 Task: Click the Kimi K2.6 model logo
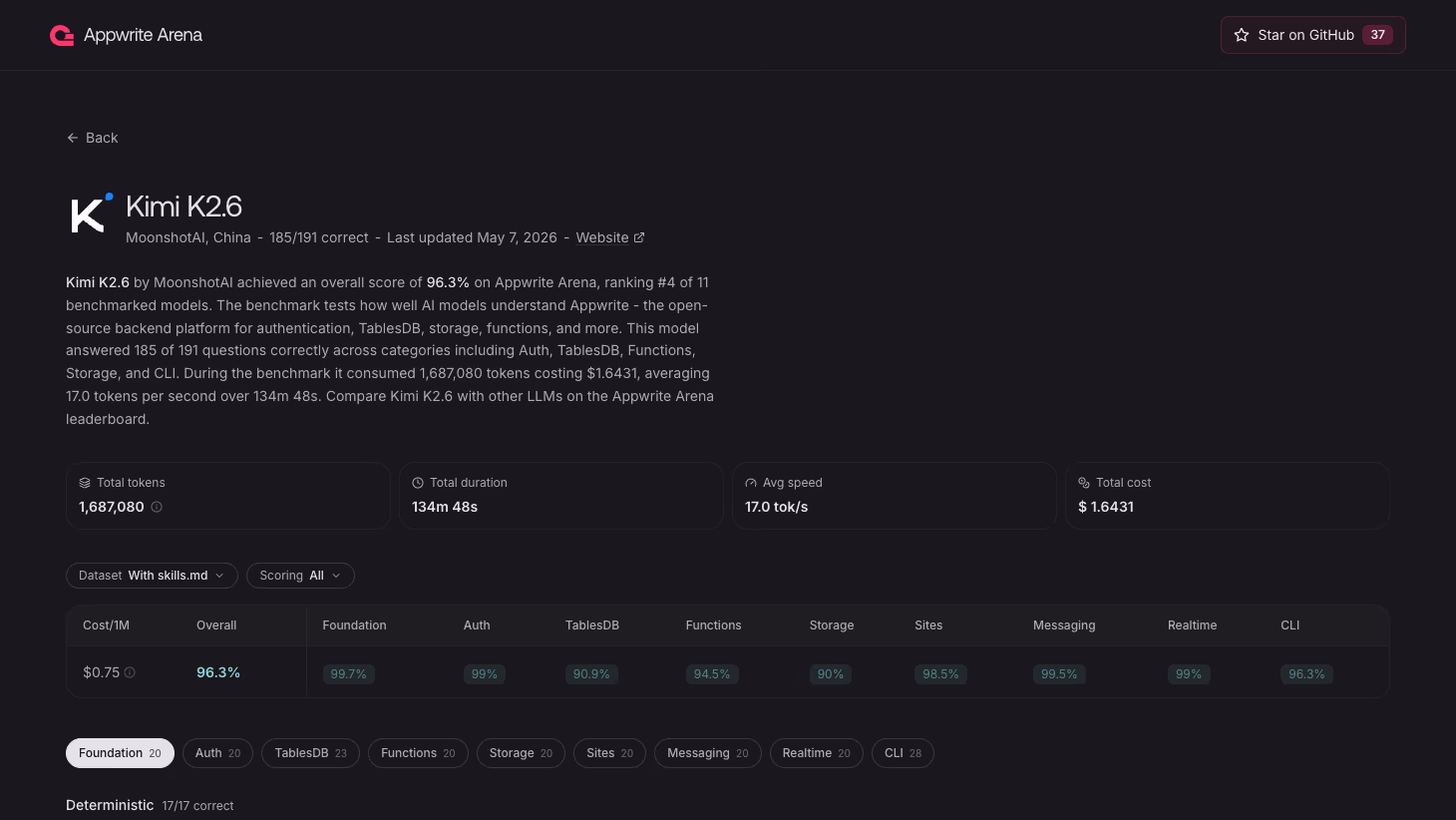click(x=90, y=213)
